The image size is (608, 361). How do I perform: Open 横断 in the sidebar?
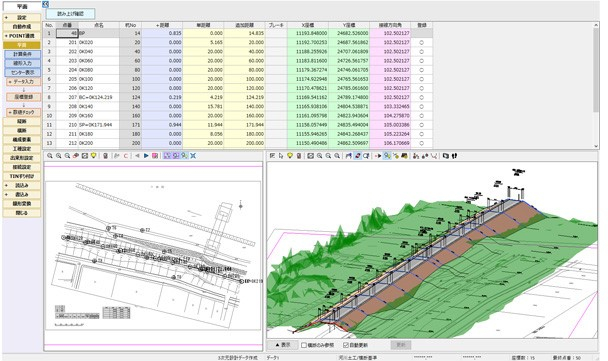pos(22,131)
